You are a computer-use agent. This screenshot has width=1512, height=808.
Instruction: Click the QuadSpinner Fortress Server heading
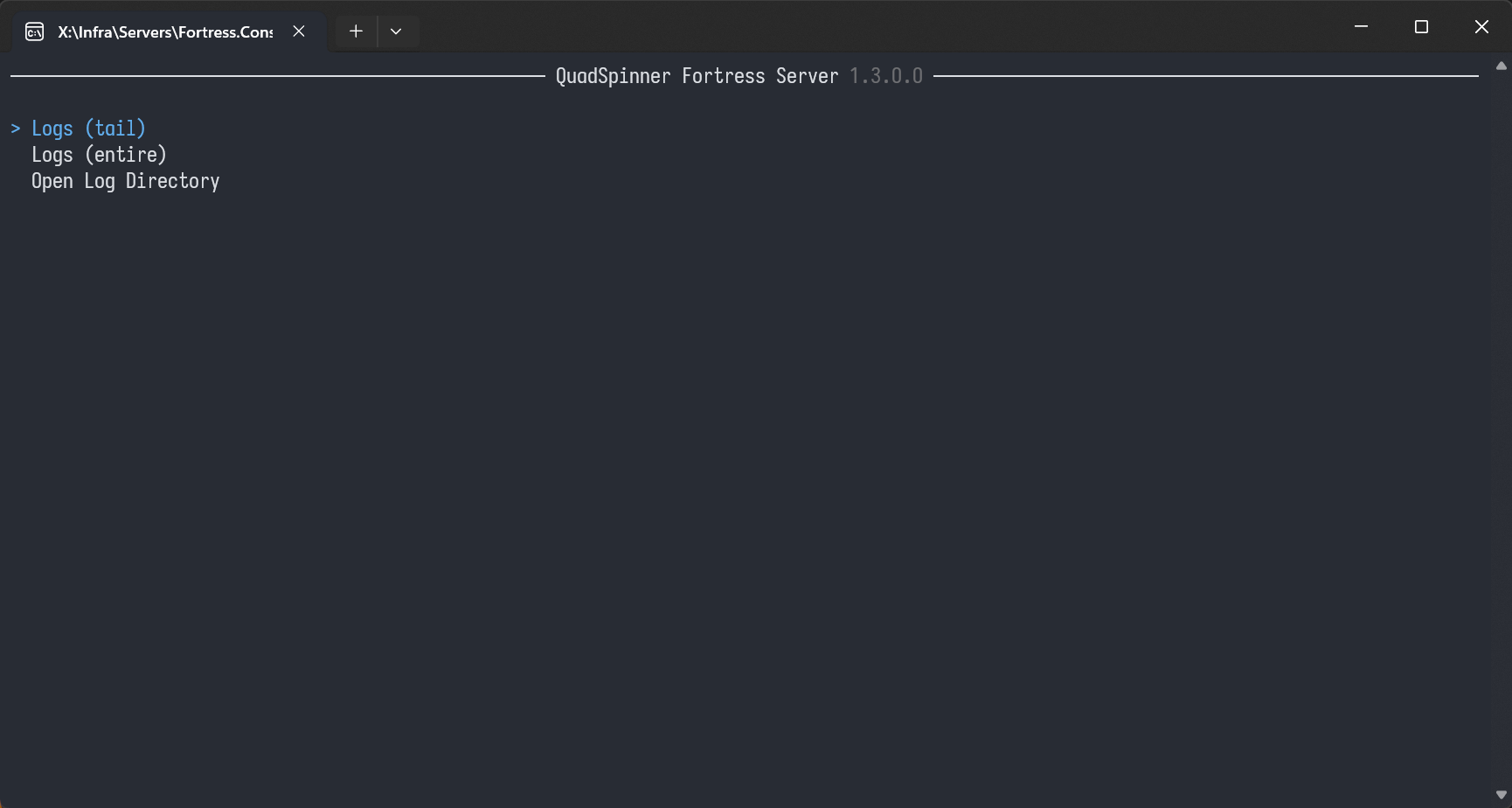(697, 76)
